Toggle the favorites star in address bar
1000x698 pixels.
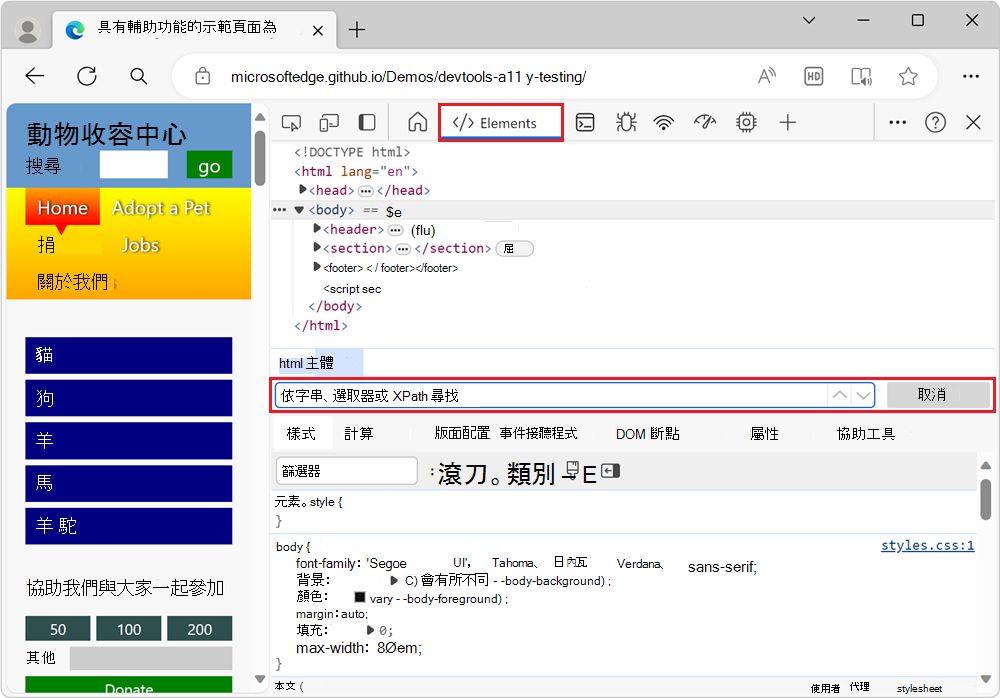(908, 76)
